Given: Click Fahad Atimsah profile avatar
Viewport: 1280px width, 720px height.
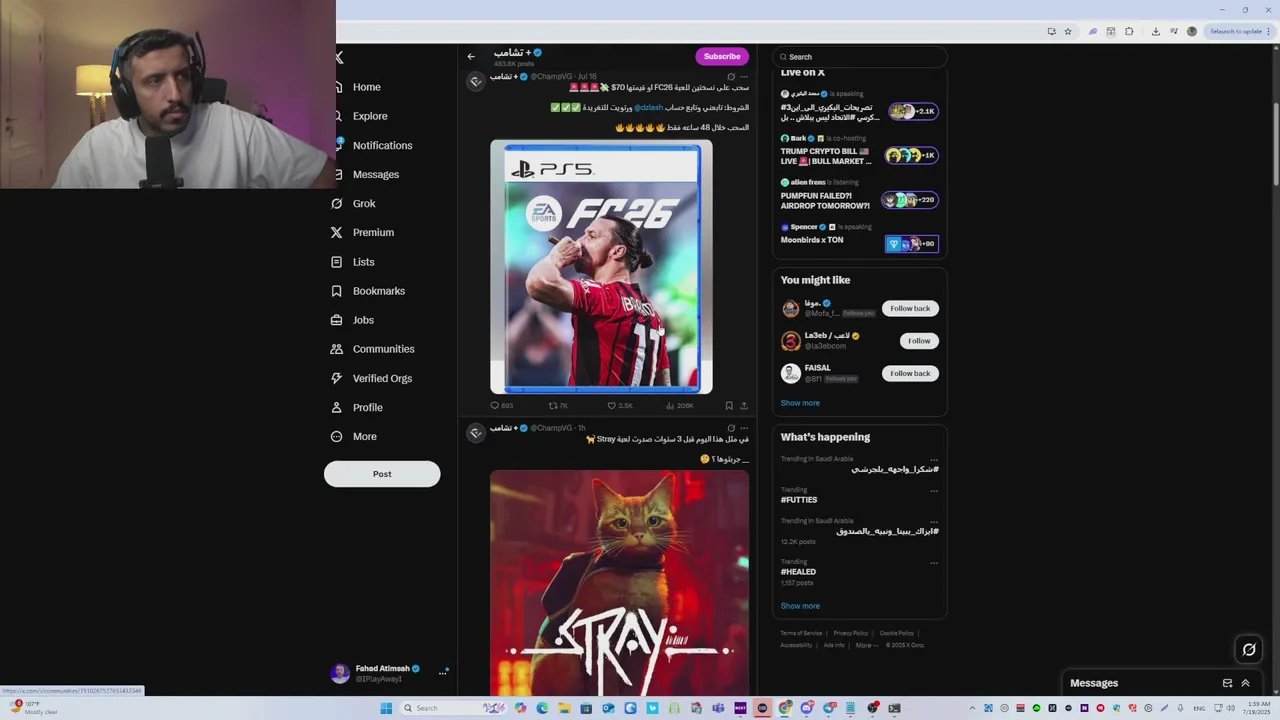Looking at the screenshot, I should pyautogui.click(x=340, y=673).
